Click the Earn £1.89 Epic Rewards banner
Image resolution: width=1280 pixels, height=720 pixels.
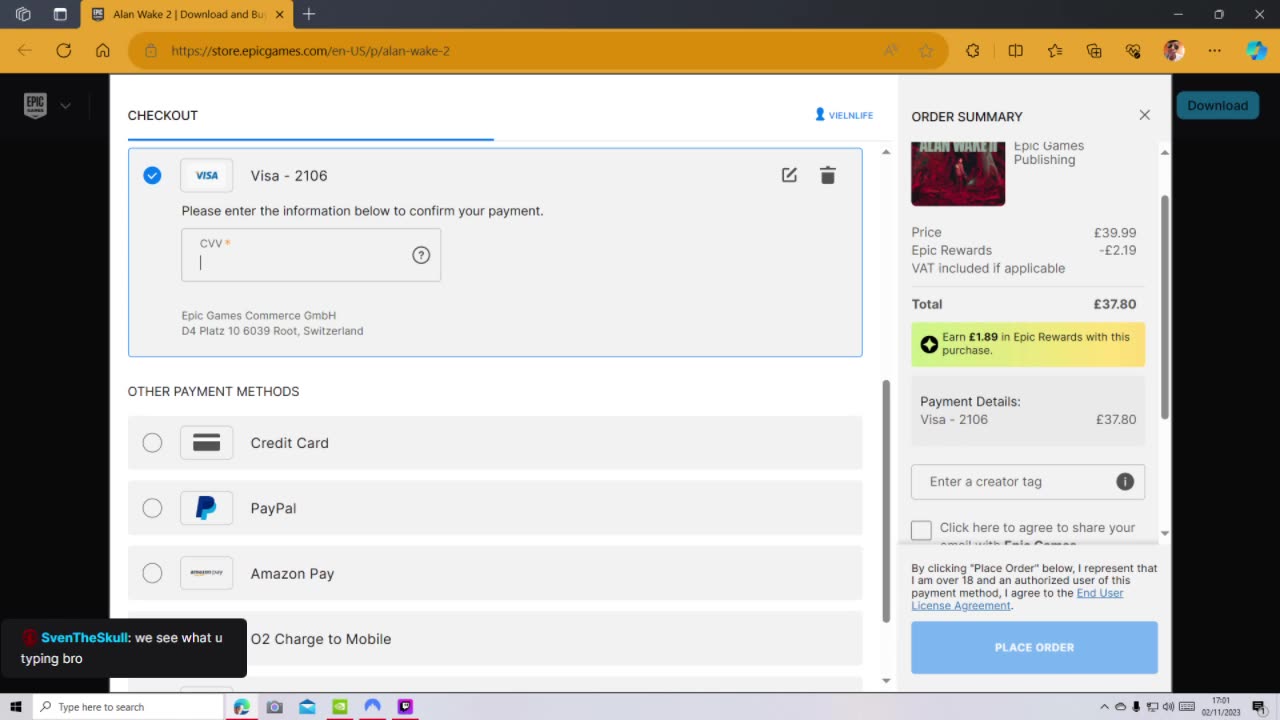coord(1028,344)
